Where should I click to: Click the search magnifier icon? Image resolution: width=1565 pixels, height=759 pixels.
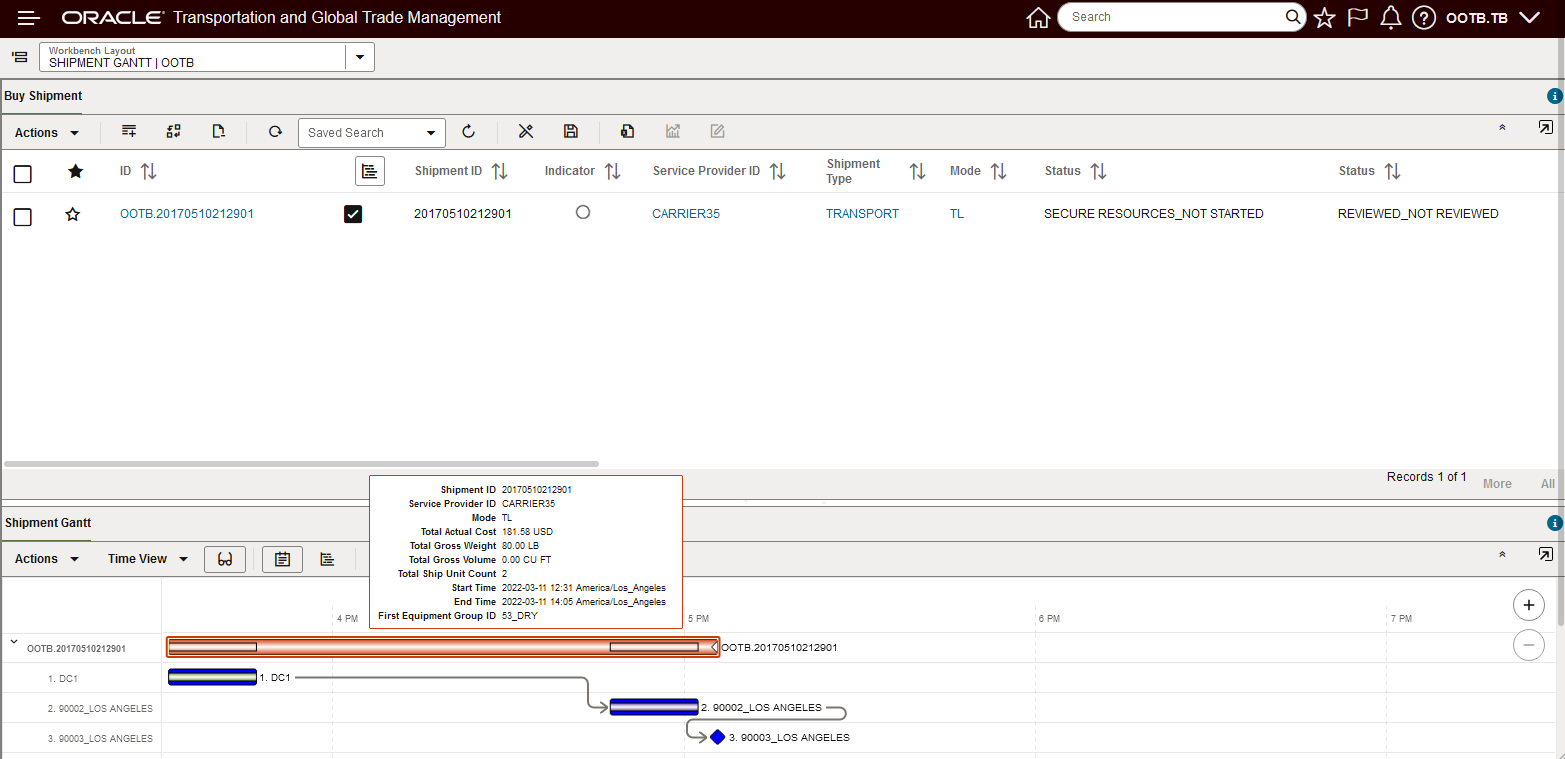pos(1293,17)
